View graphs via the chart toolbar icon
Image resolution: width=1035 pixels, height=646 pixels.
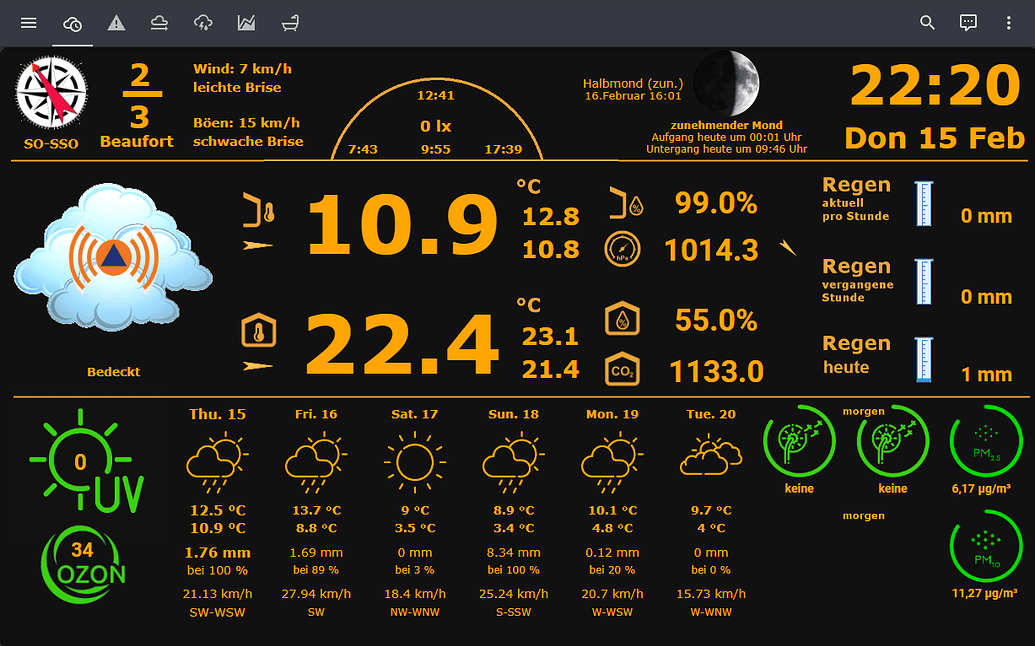246,22
